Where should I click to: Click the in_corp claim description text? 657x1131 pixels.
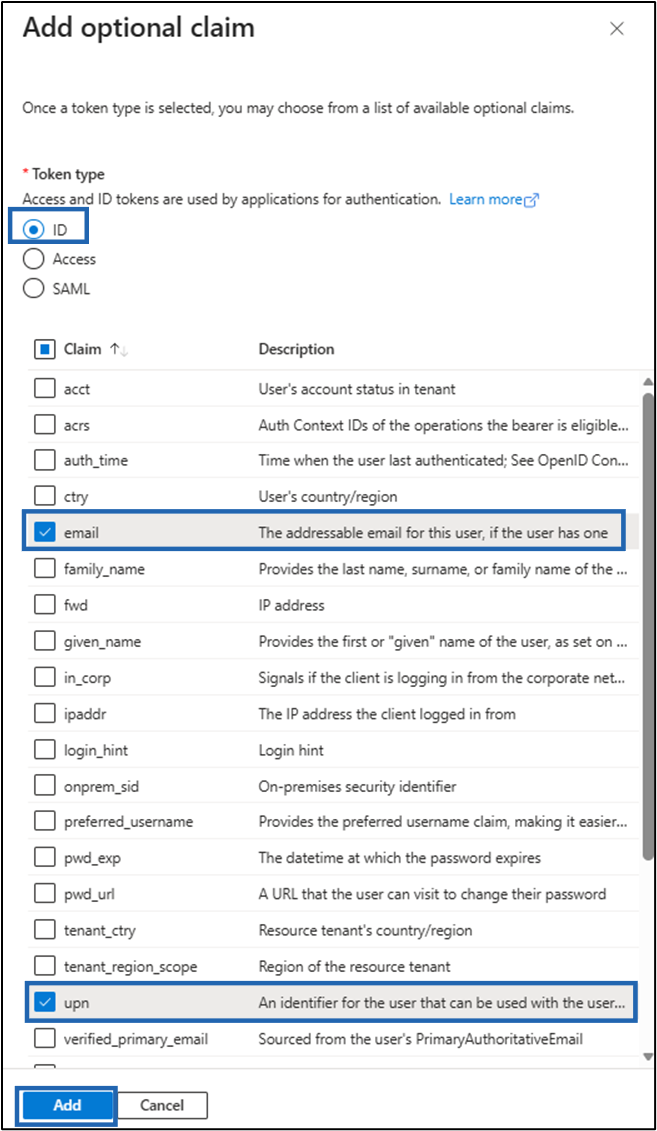tap(442, 678)
